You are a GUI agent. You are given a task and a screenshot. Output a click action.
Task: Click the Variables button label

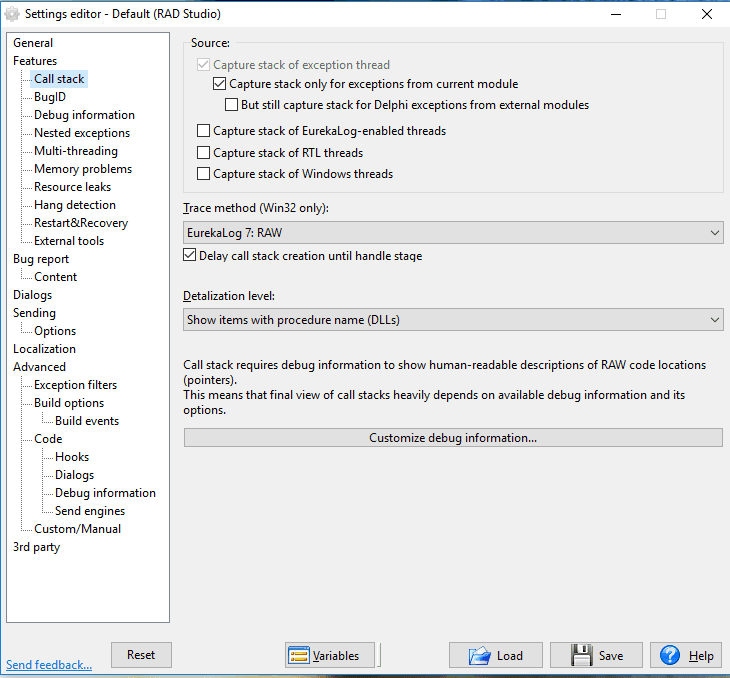click(x=336, y=656)
